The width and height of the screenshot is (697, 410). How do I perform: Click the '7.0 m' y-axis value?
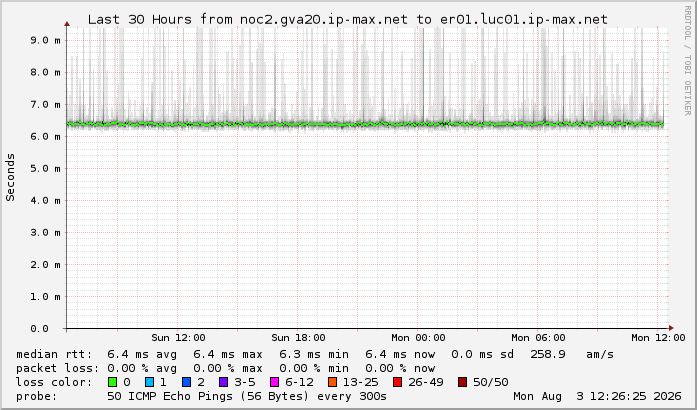click(x=45, y=105)
